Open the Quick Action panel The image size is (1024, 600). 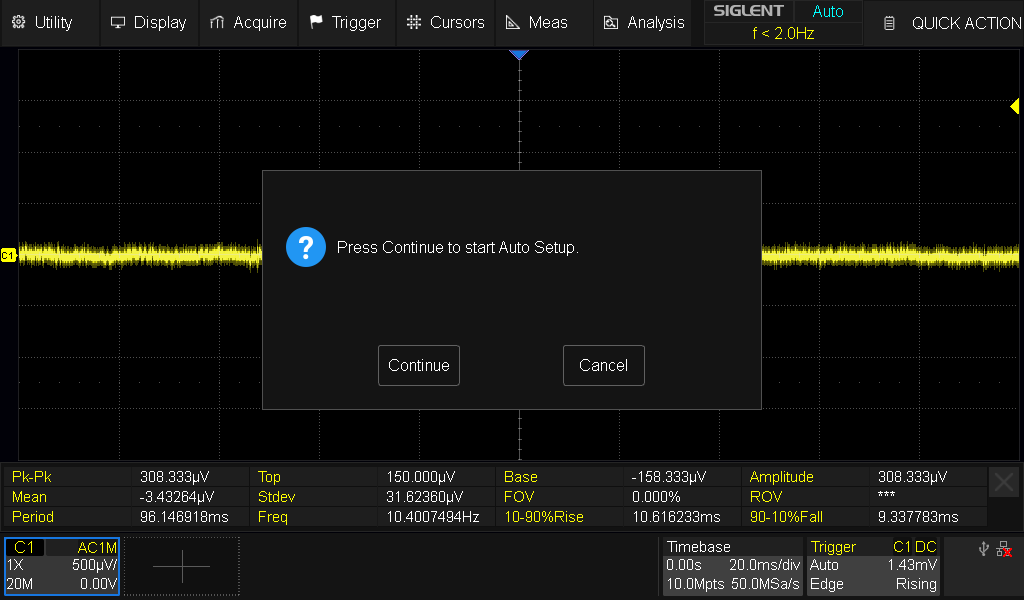pos(951,22)
